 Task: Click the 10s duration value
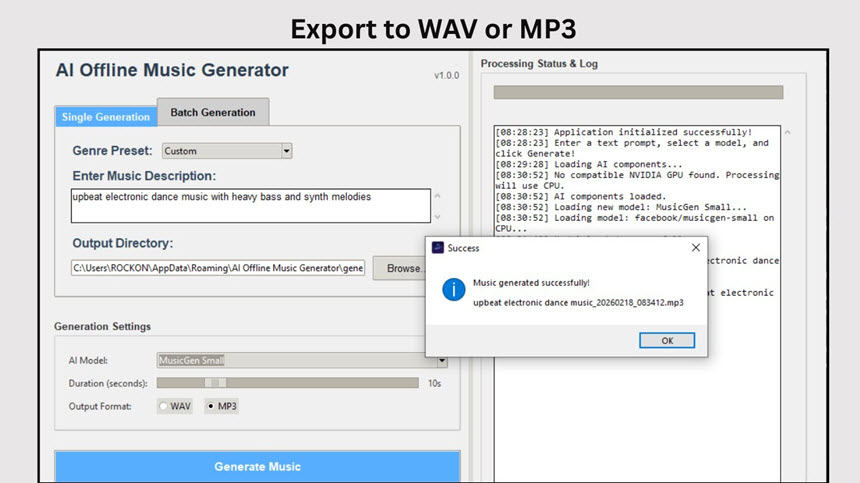click(x=434, y=383)
